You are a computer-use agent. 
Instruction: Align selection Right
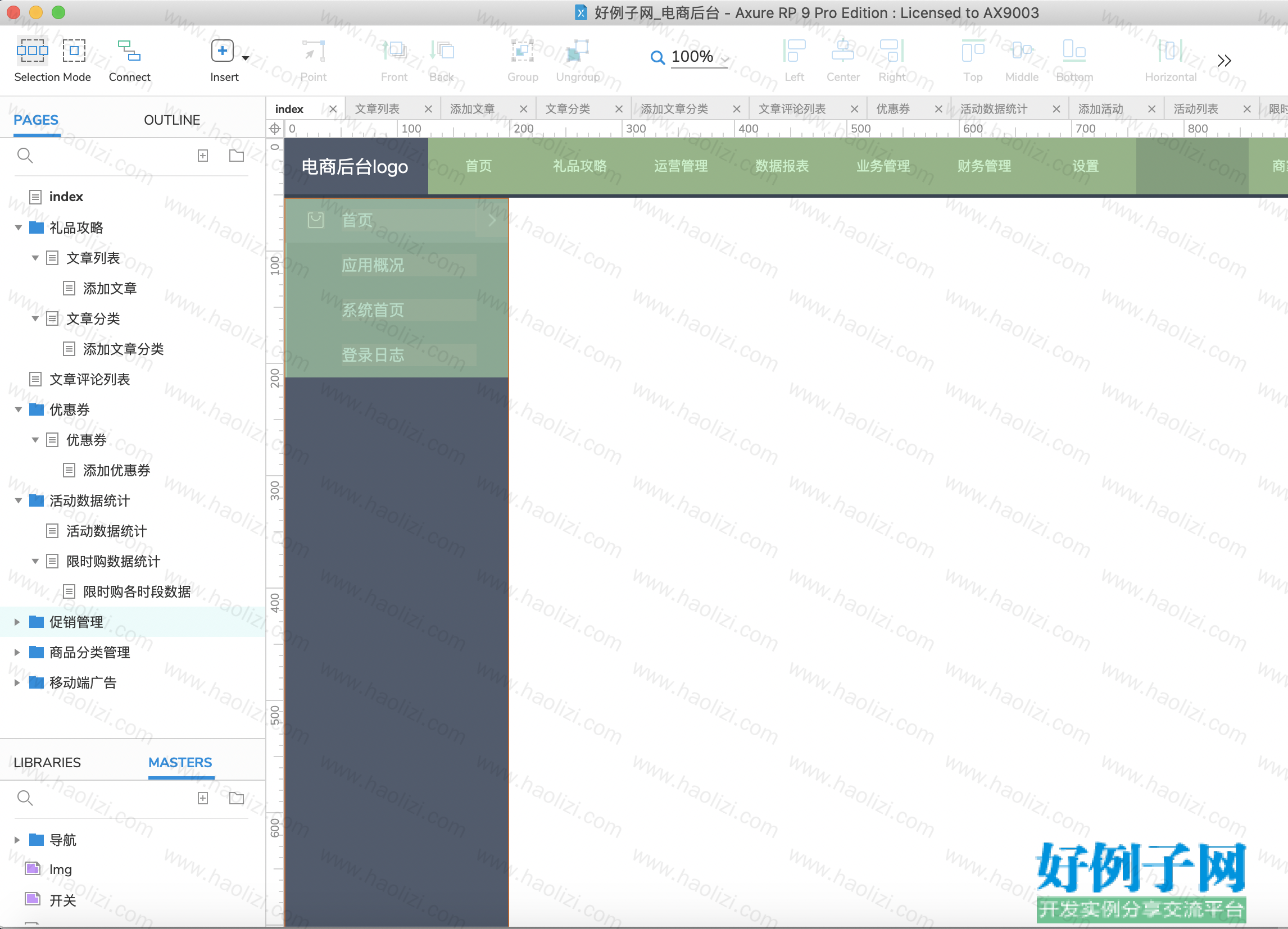892,60
